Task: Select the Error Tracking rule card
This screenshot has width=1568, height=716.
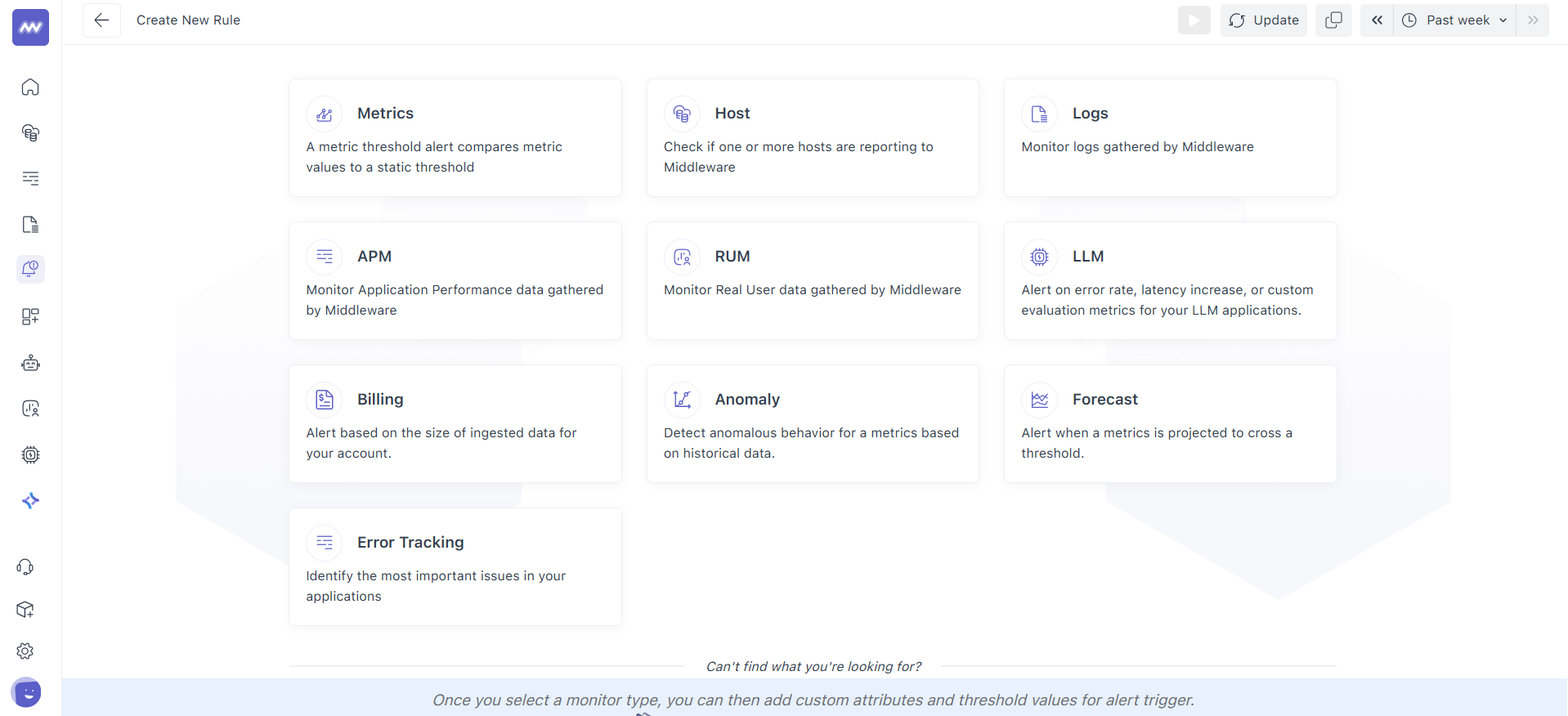Action: 455,566
